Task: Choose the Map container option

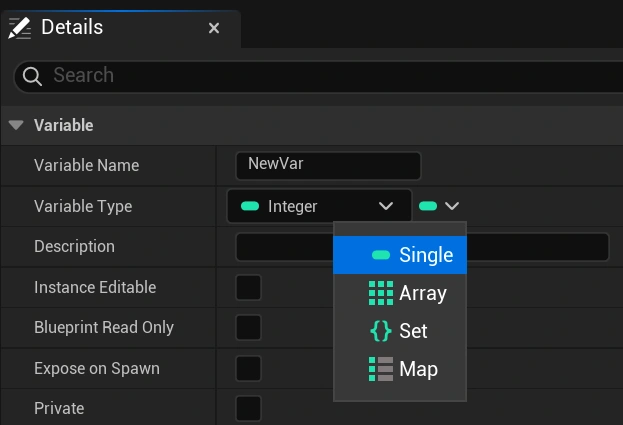Action: click(400, 369)
